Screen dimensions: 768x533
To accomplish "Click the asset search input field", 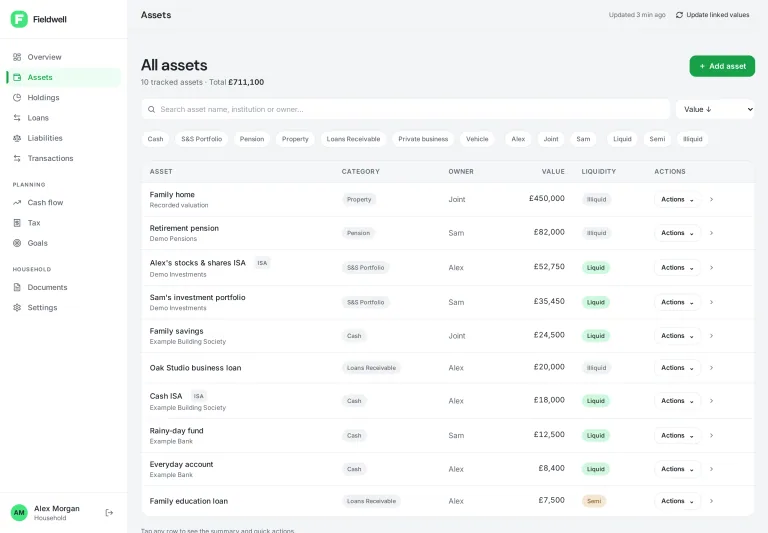I will click(x=406, y=109).
